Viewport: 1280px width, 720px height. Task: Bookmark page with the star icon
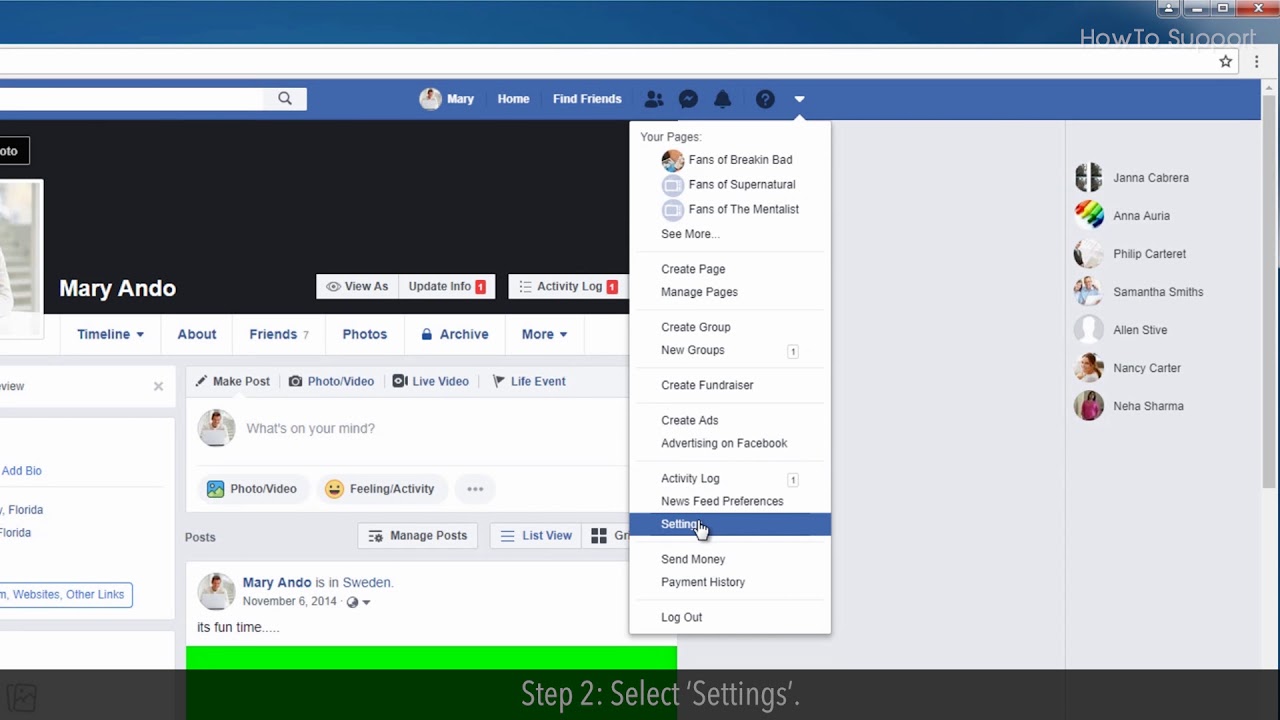click(1226, 61)
